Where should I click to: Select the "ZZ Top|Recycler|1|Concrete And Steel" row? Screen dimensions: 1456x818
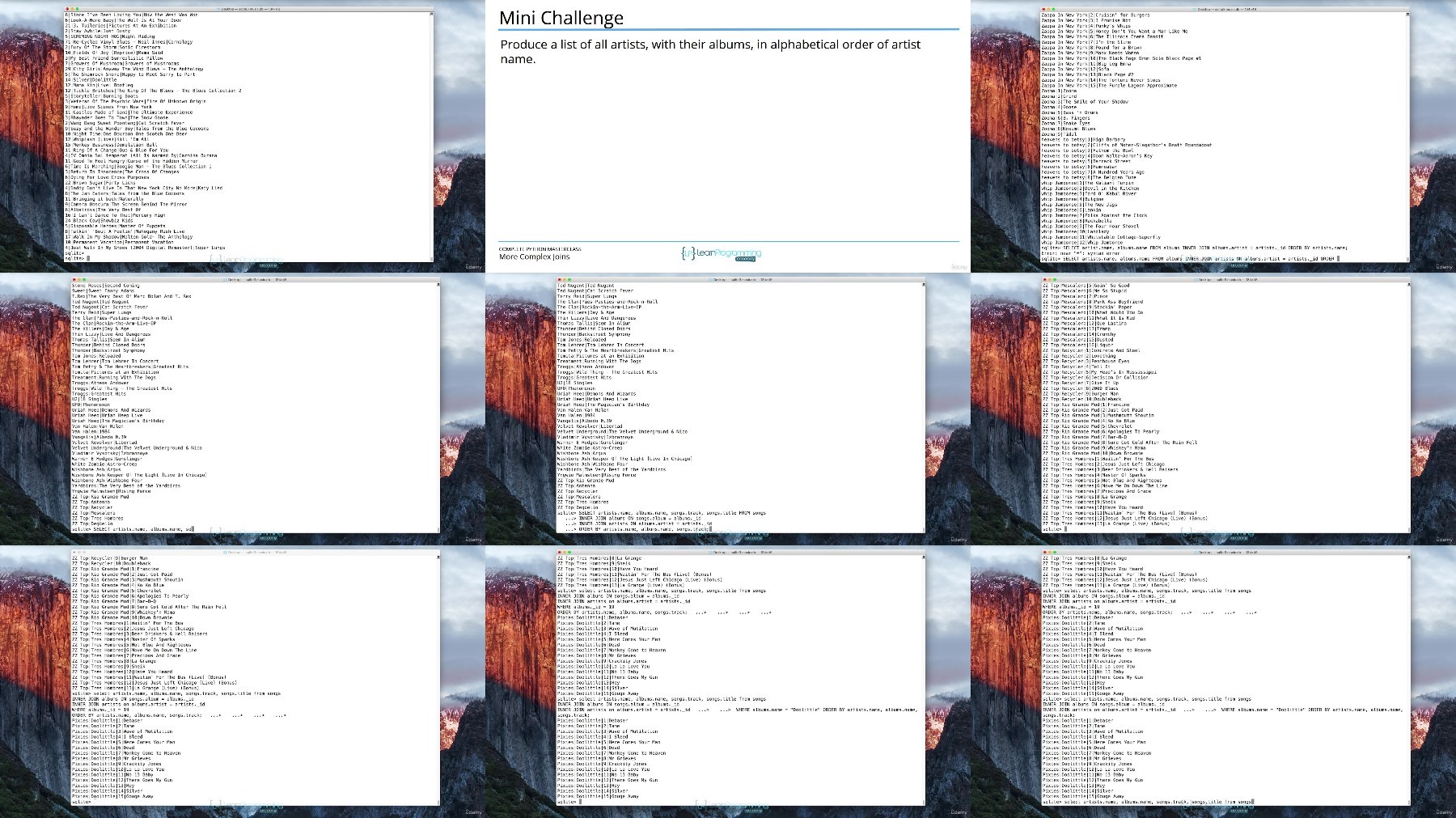[x=1091, y=350]
